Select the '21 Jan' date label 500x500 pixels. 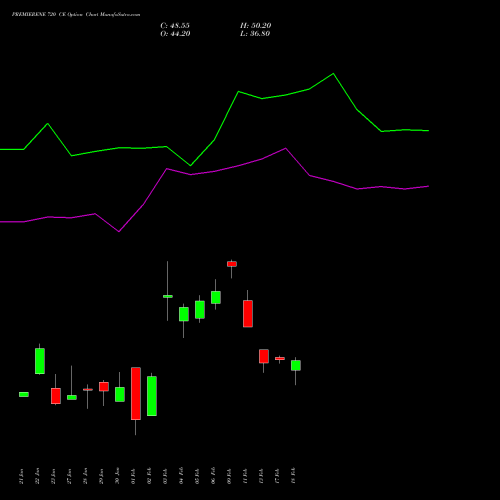coord(22,476)
